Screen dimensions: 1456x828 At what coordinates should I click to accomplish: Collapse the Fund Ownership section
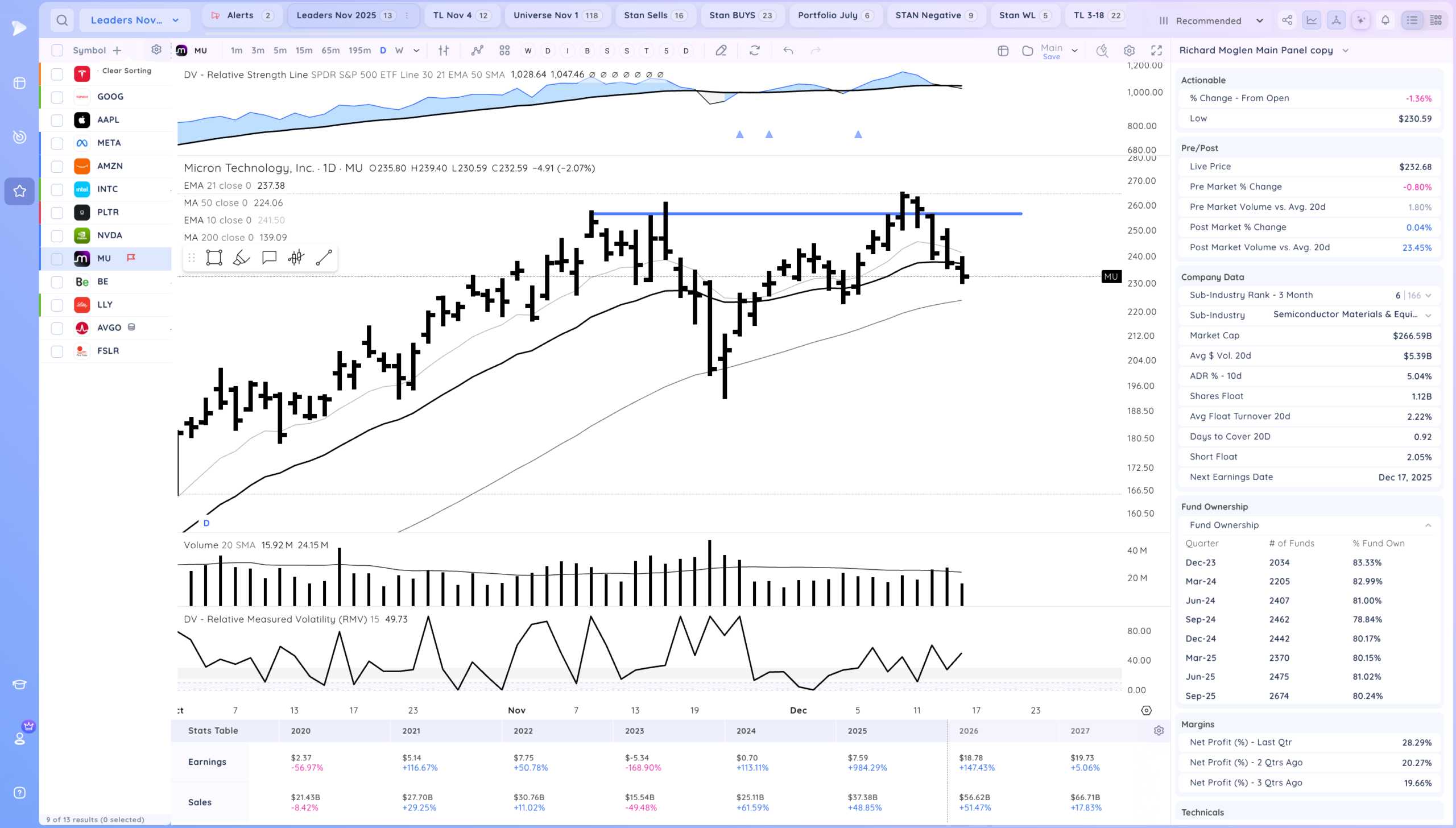(x=1428, y=525)
